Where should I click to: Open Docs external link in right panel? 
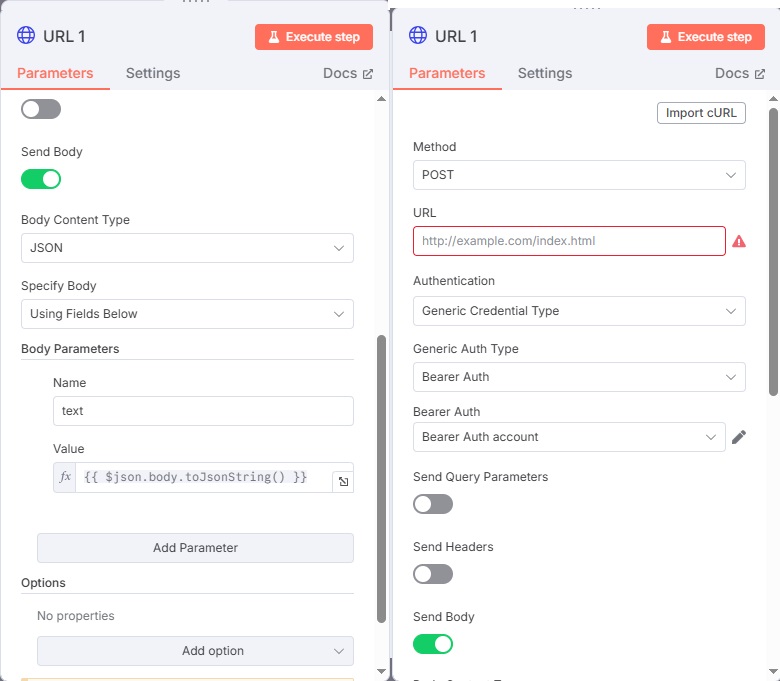click(x=740, y=73)
